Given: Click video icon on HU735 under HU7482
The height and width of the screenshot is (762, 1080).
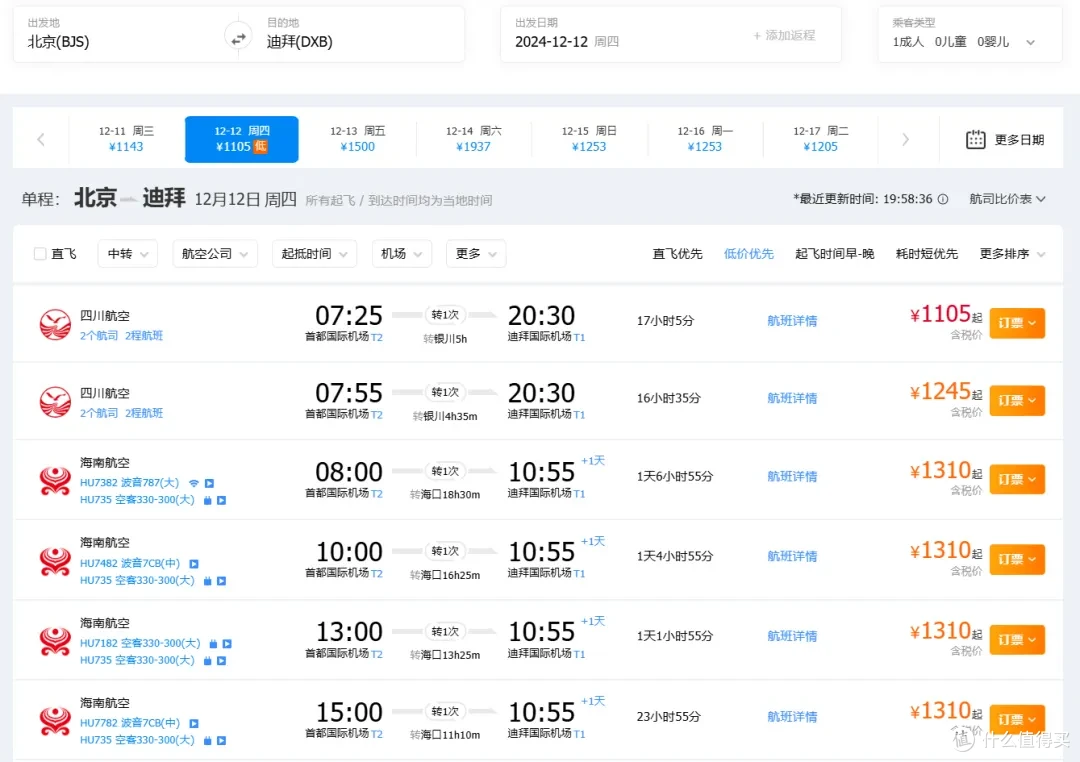Looking at the screenshot, I should (221, 581).
